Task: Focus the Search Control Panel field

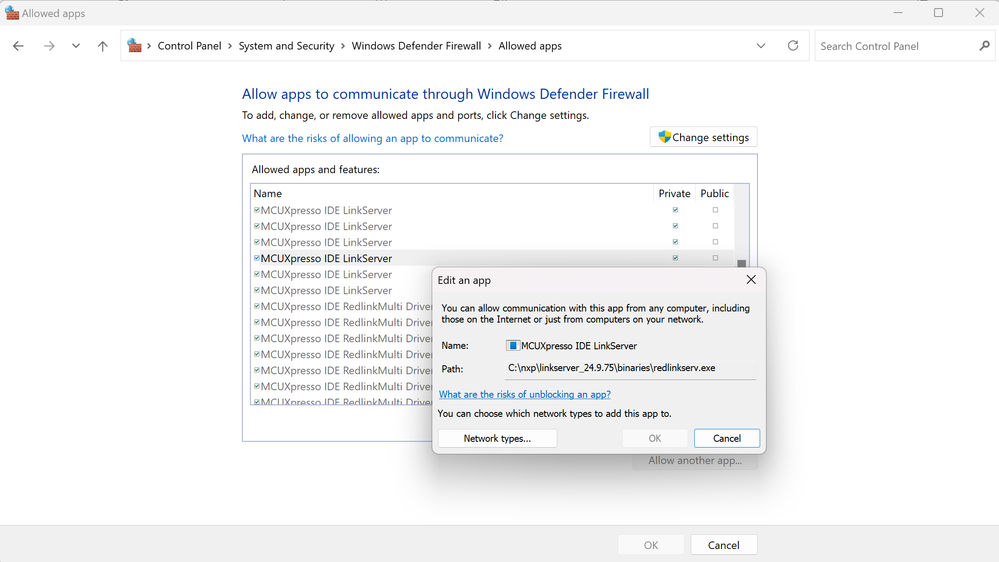Action: 895,46
